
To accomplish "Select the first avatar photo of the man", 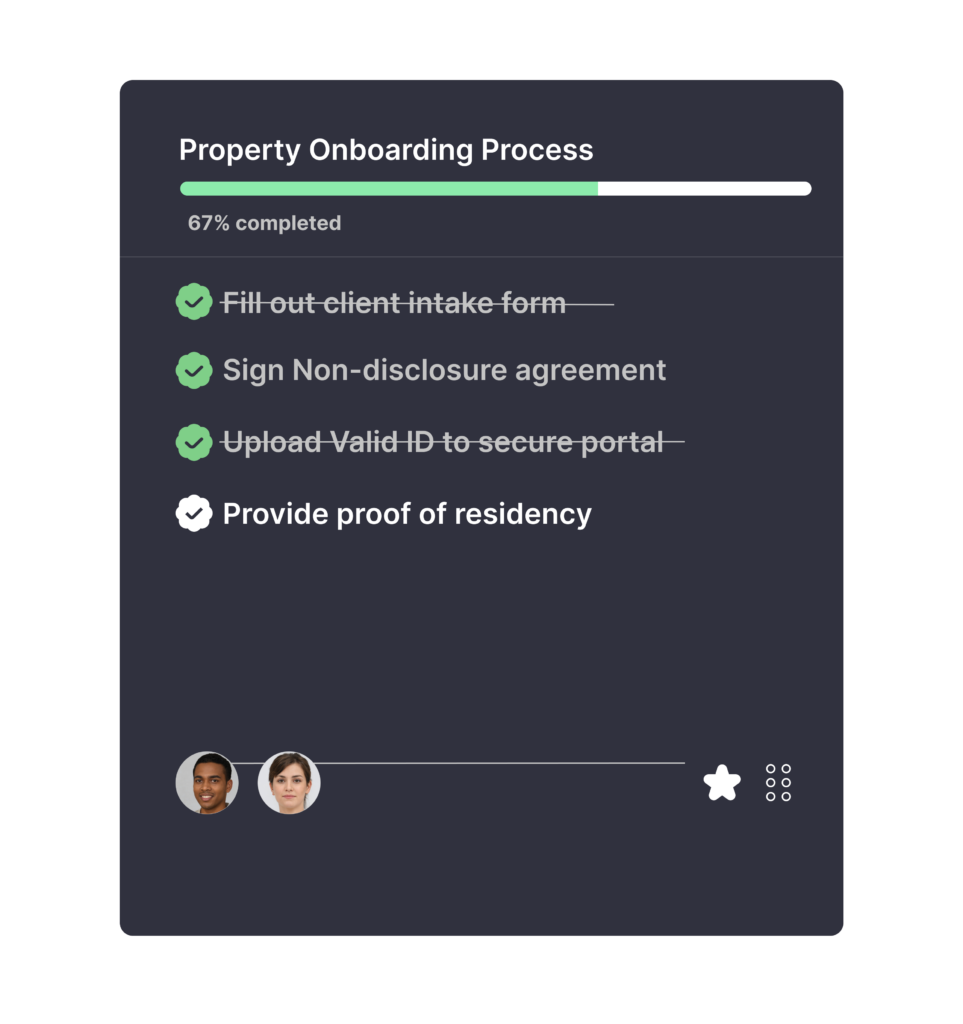I will pos(208,783).
